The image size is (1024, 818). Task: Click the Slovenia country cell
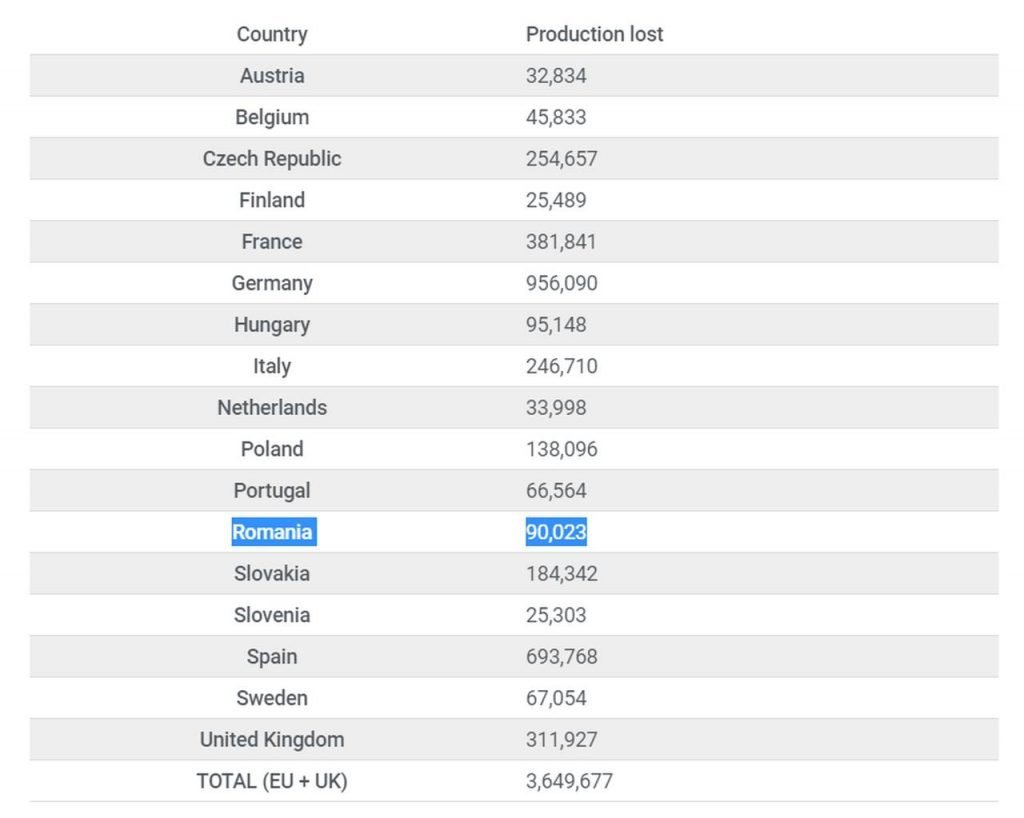[272, 615]
